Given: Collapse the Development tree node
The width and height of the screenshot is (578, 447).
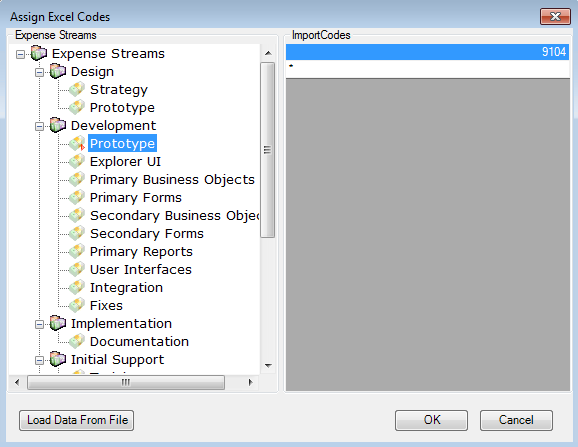Looking at the screenshot, I should [39, 126].
